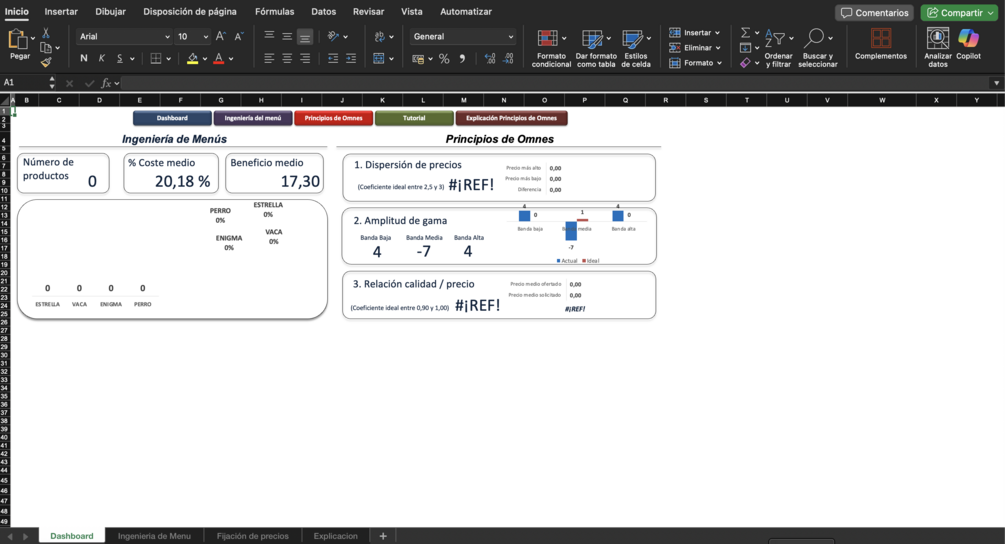Click the green Compartir button
The width and height of the screenshot is (1005, 544).
pos(959,13)
